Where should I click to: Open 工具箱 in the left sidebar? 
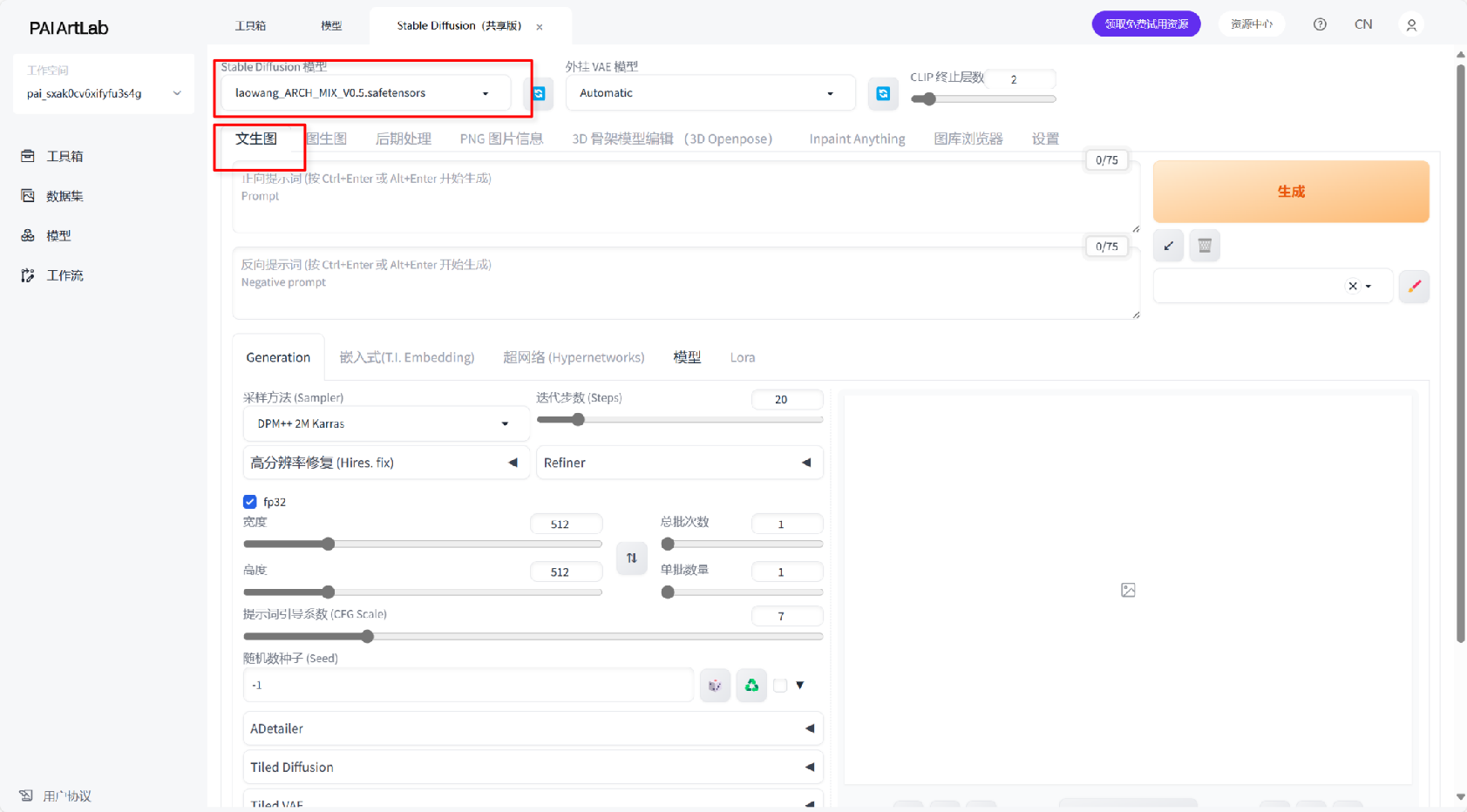tap(52, 156)
